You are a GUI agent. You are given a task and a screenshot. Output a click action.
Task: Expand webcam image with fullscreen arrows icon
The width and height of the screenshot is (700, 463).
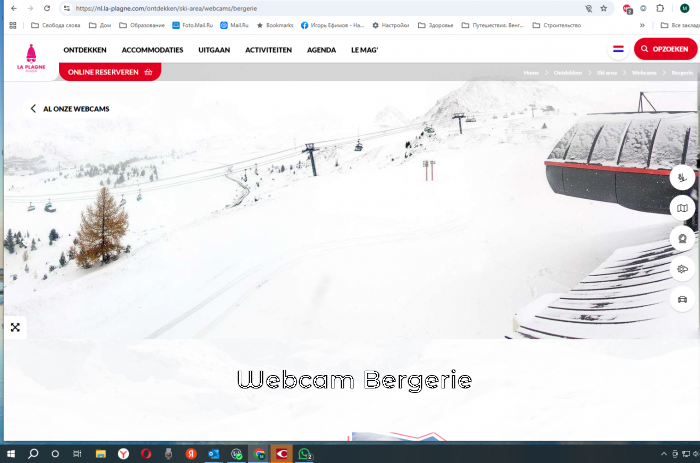[15, 327]
